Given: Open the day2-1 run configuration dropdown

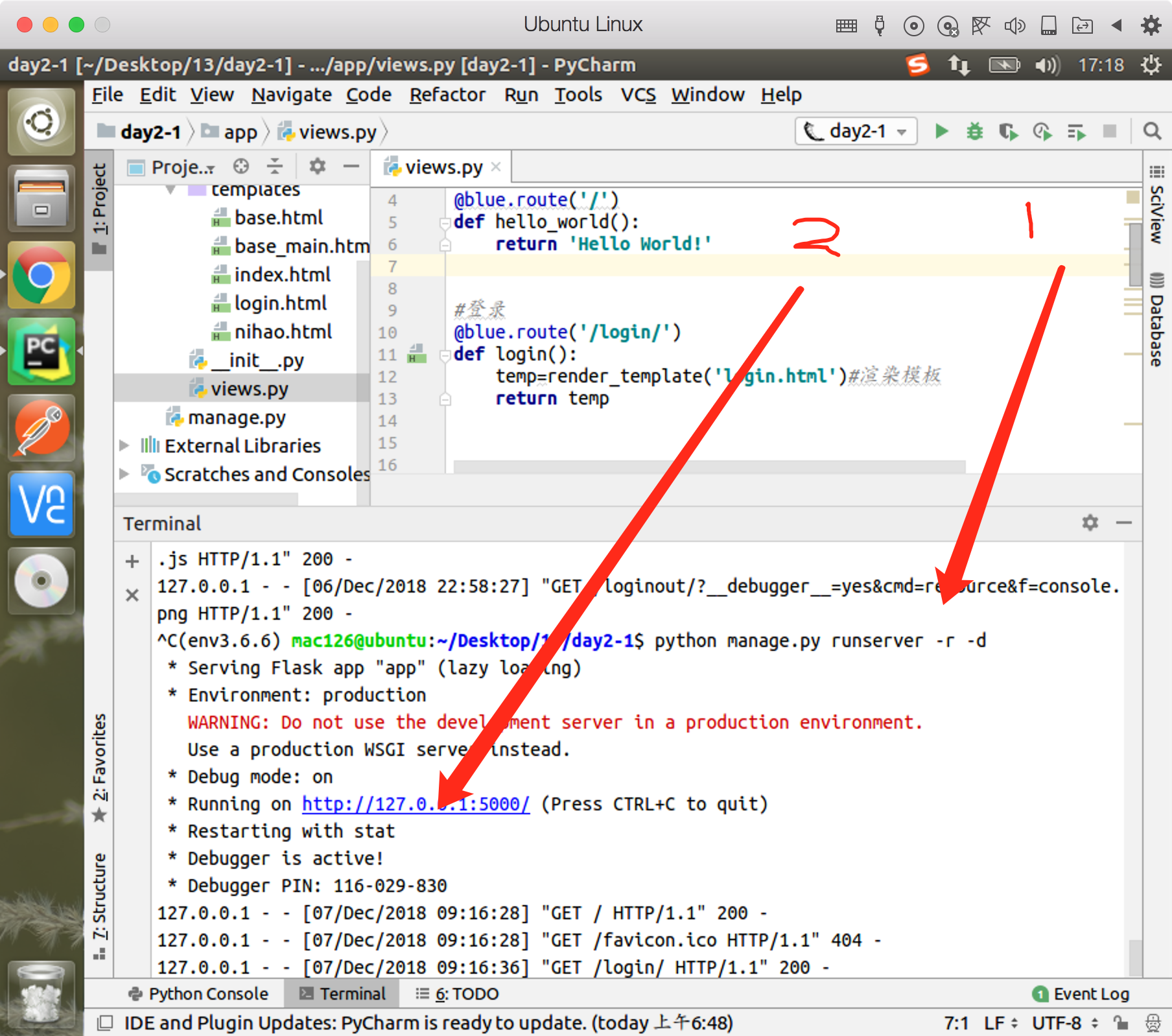Looking at the screenshot, I should [856, 132].
